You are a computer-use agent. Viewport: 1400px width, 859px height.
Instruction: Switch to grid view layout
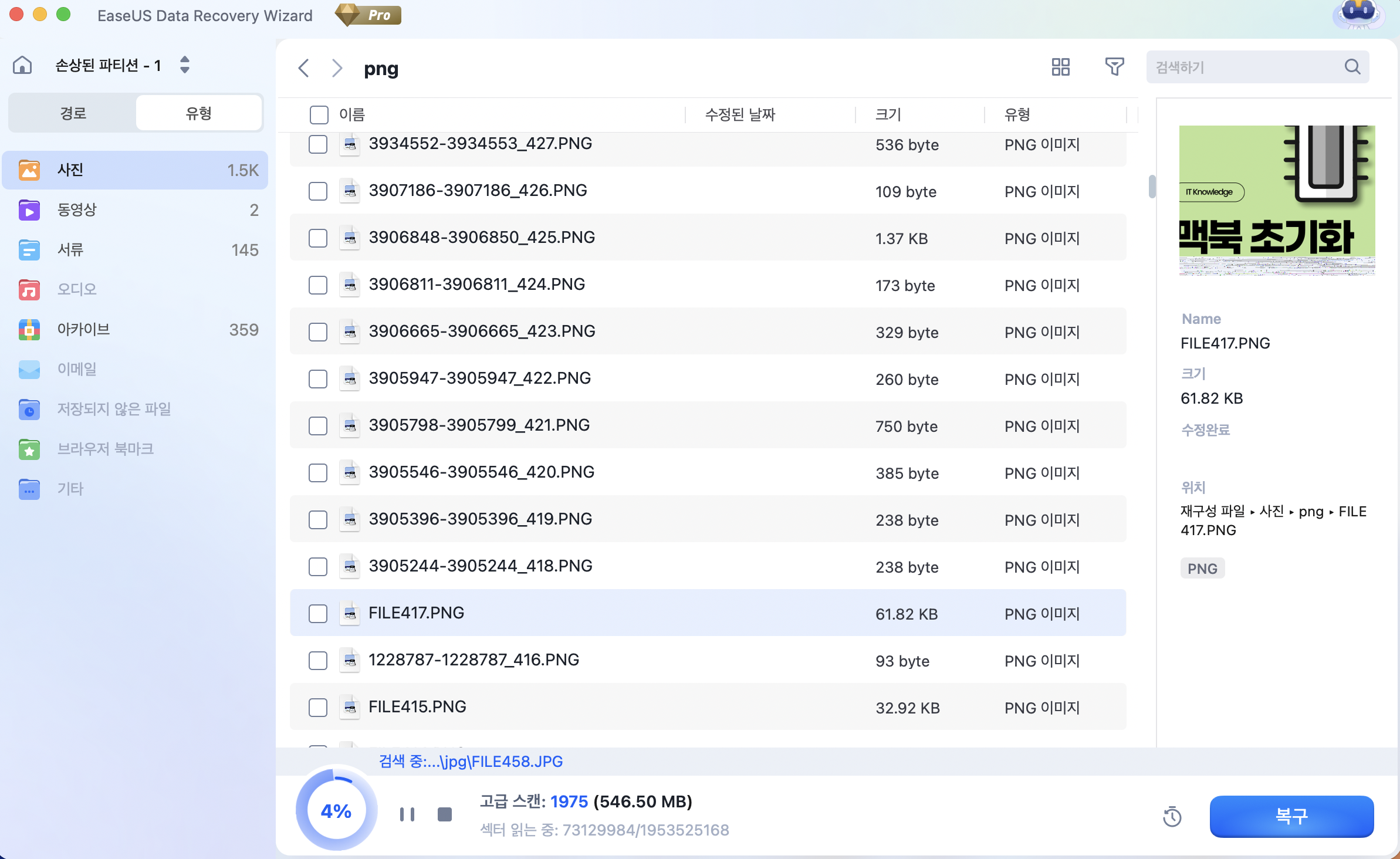point(1060,67)
